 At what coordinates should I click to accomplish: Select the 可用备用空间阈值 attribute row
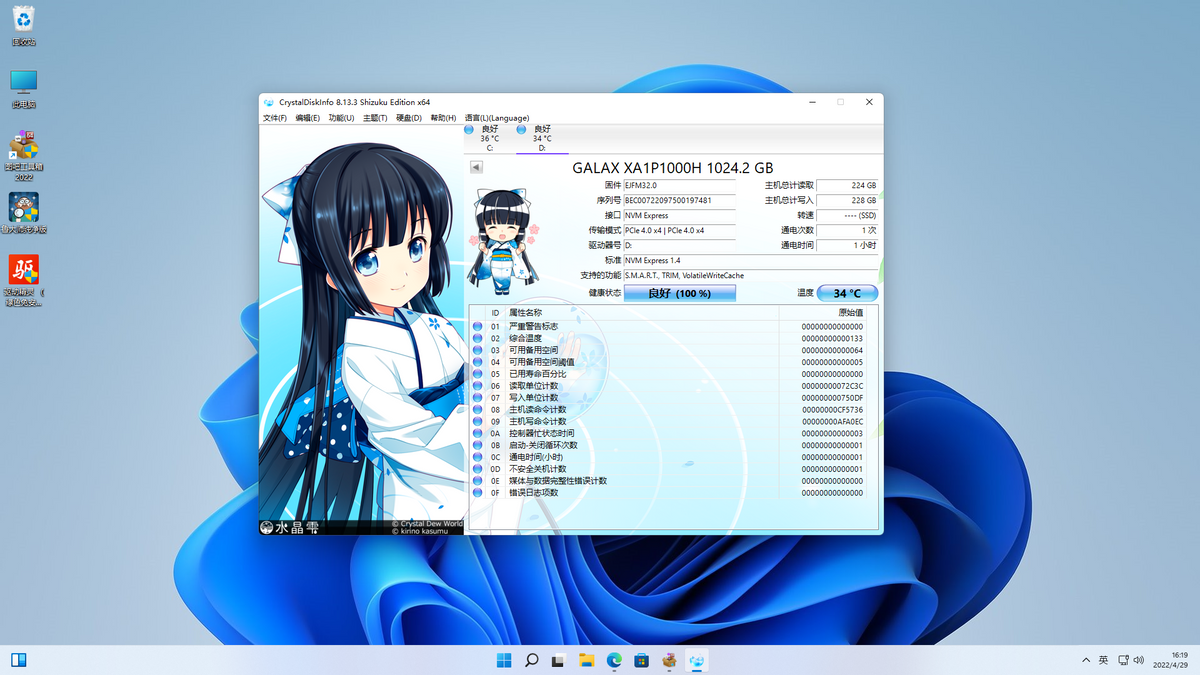(x=668, y=362)
